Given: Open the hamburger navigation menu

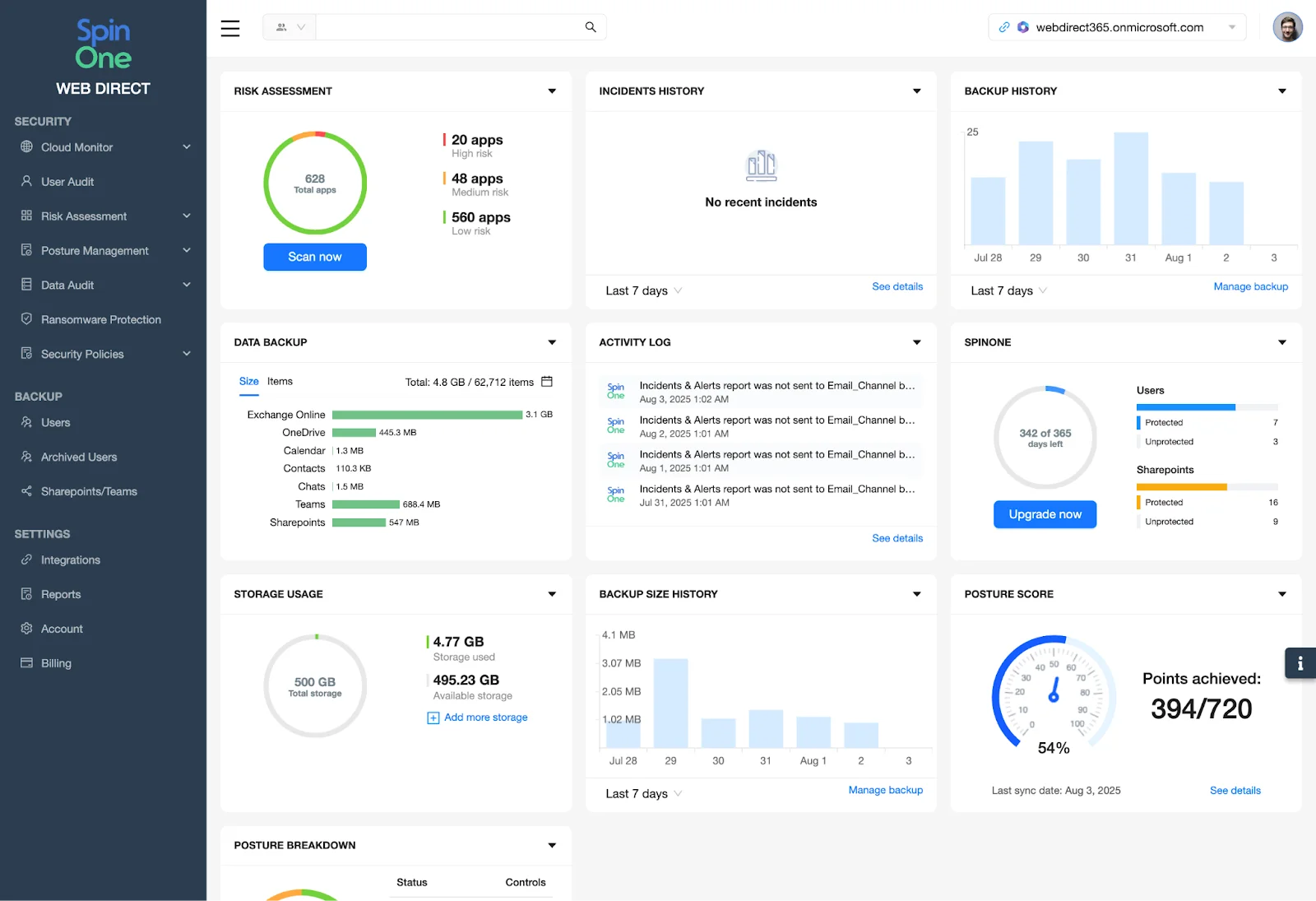Looking at the screenshot, I should (x=229, y=27).
